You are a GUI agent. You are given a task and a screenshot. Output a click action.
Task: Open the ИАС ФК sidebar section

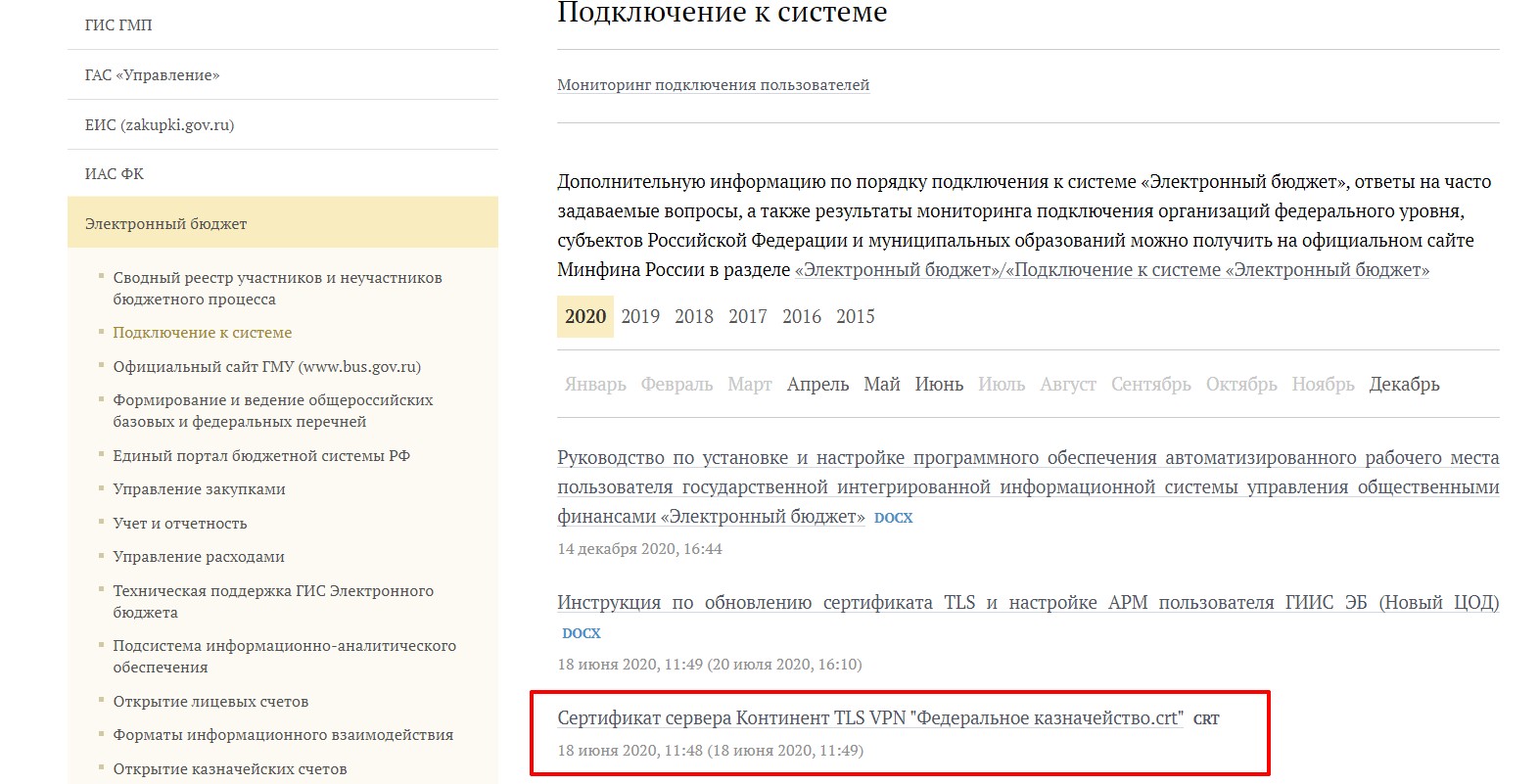[x=115, y=173]
